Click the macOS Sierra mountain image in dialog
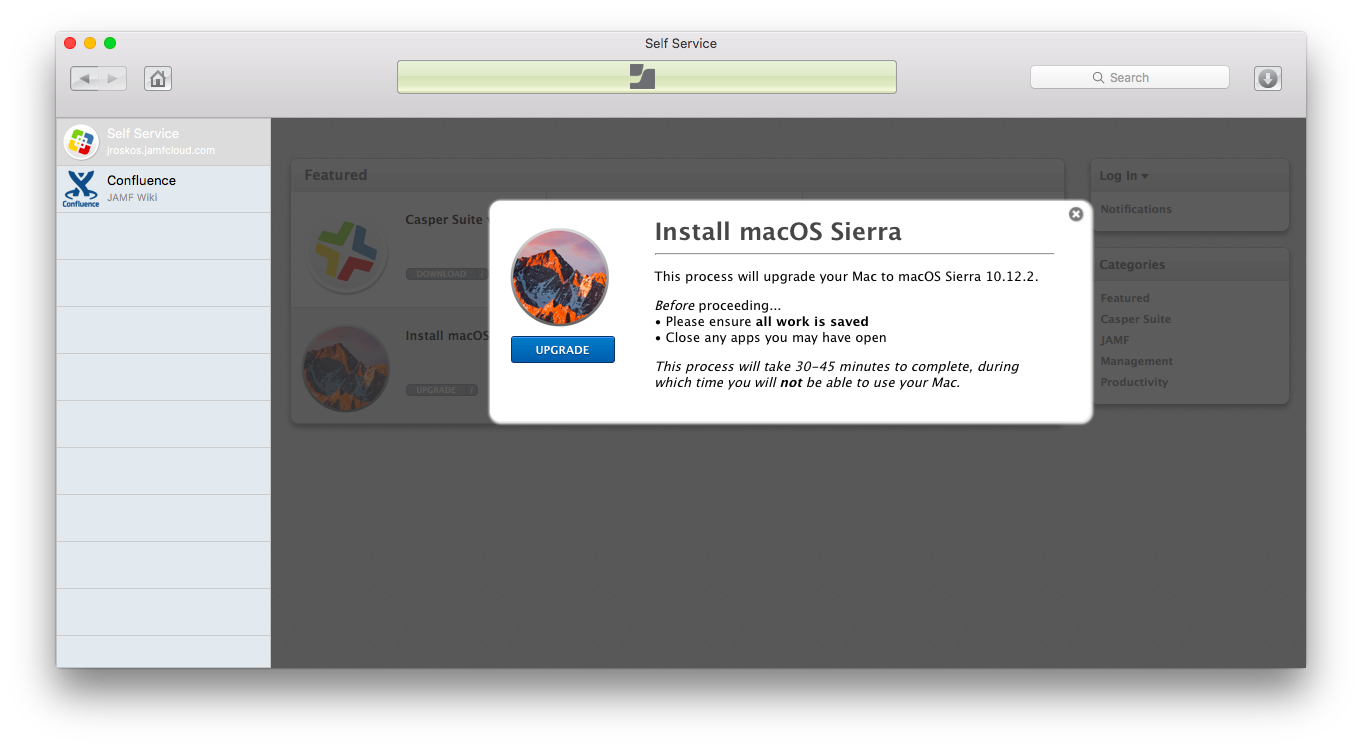The height and width of the screenshot is (748, 1362). 560,277
